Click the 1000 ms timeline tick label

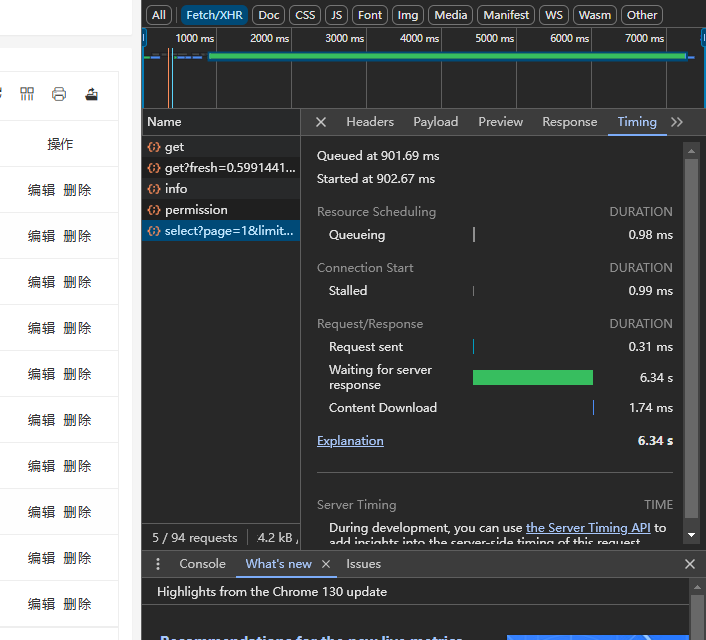pyautogui.click(x=195, y=39)
